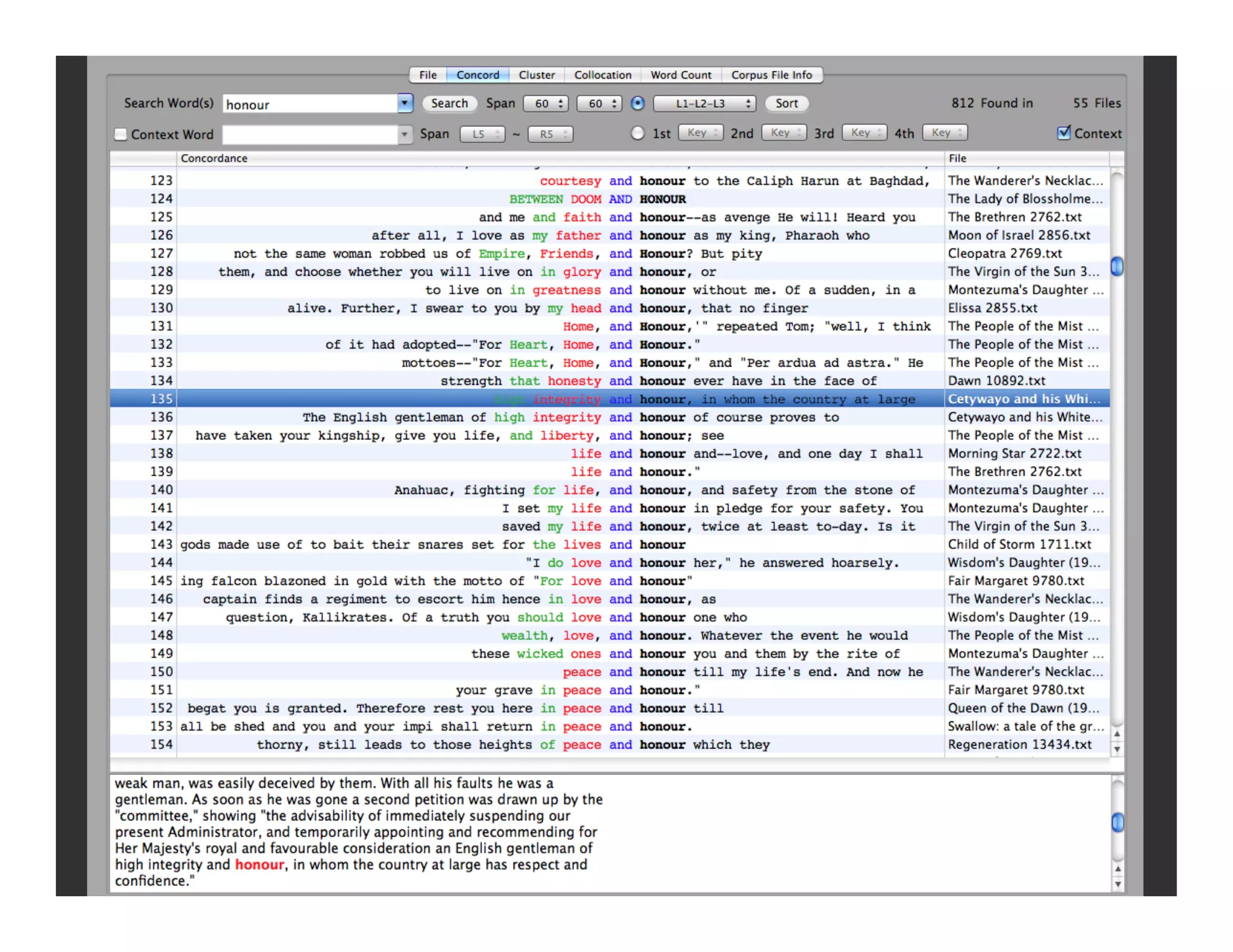Screen dimensions: 1233x952
Task: Click the concordance list scrollbar thumb
Action: tap(1117, 266)
